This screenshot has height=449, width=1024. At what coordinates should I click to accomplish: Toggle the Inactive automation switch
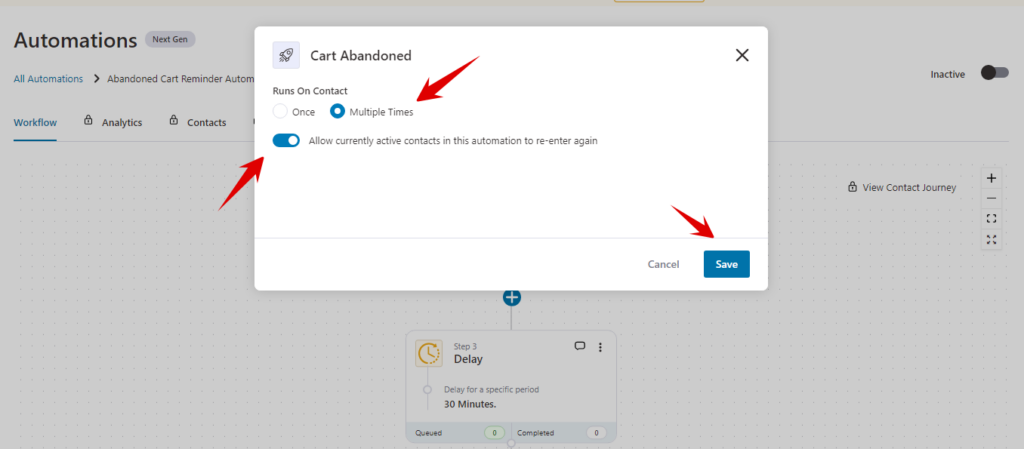[995, 73]
